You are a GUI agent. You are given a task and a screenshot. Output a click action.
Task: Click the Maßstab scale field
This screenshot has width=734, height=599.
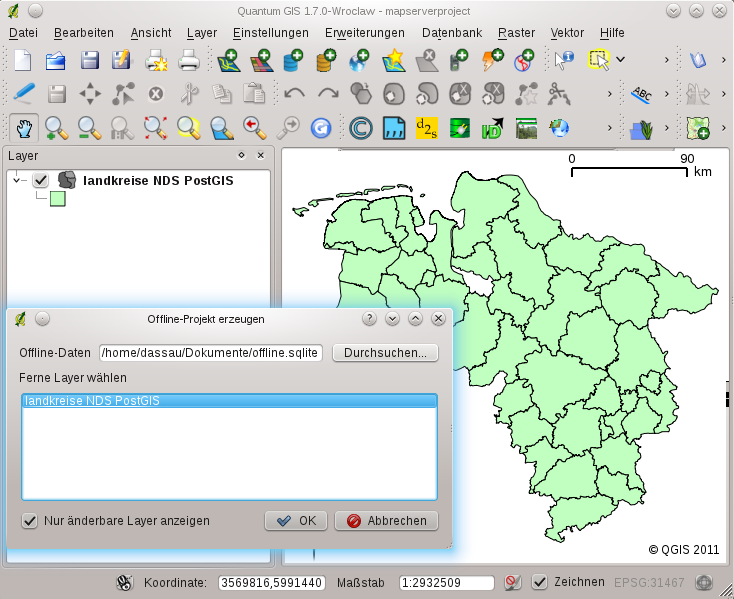447,583
